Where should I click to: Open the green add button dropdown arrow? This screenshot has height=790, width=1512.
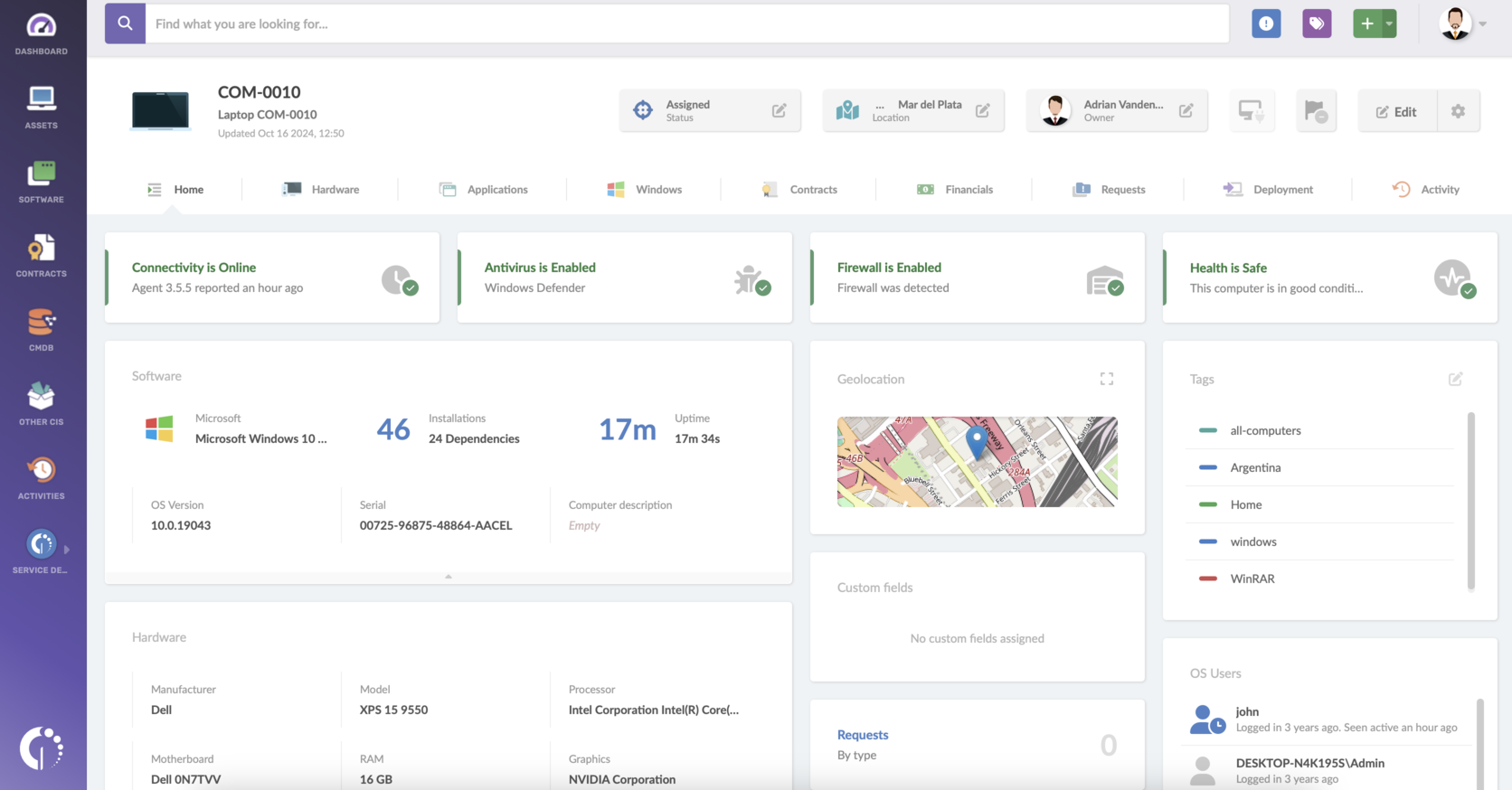point(1389,24)
